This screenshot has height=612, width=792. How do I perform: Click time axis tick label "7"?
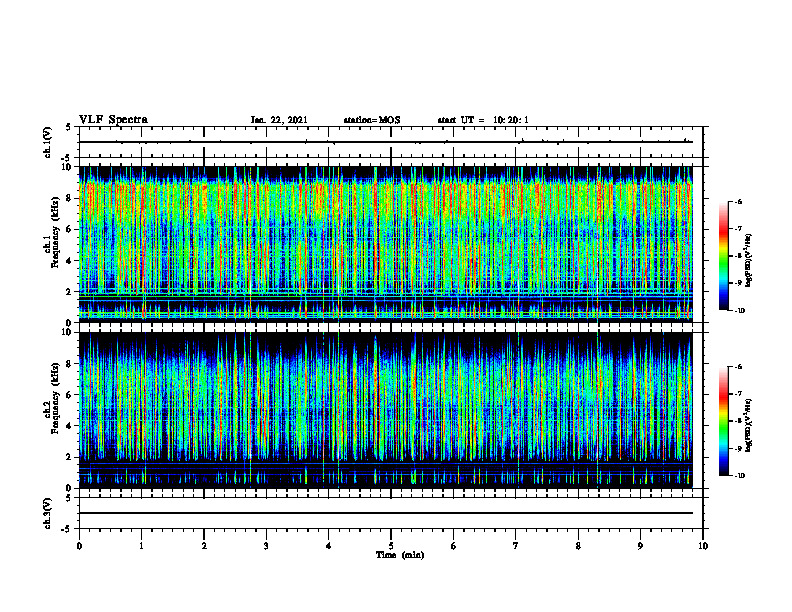[x=516, y=546]
